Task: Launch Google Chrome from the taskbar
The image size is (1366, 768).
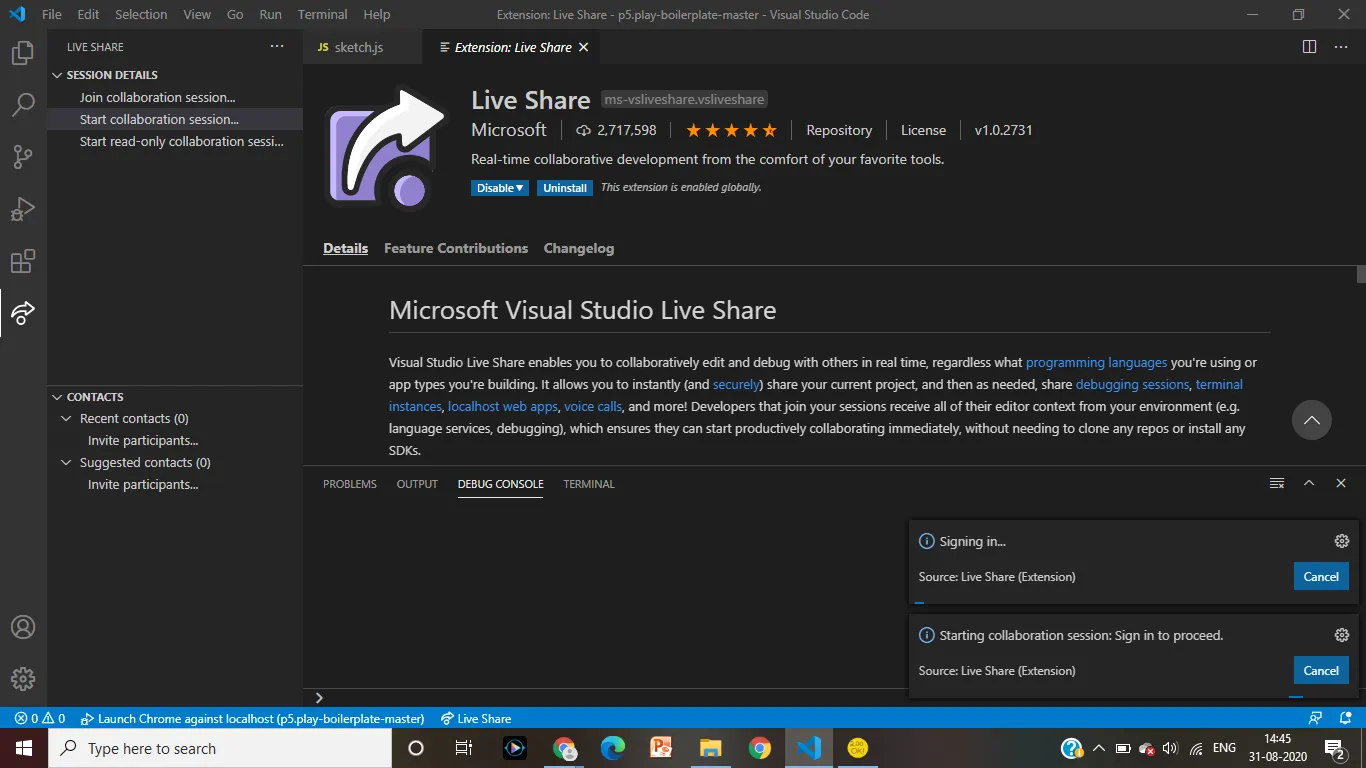Action: pos(758,748)
